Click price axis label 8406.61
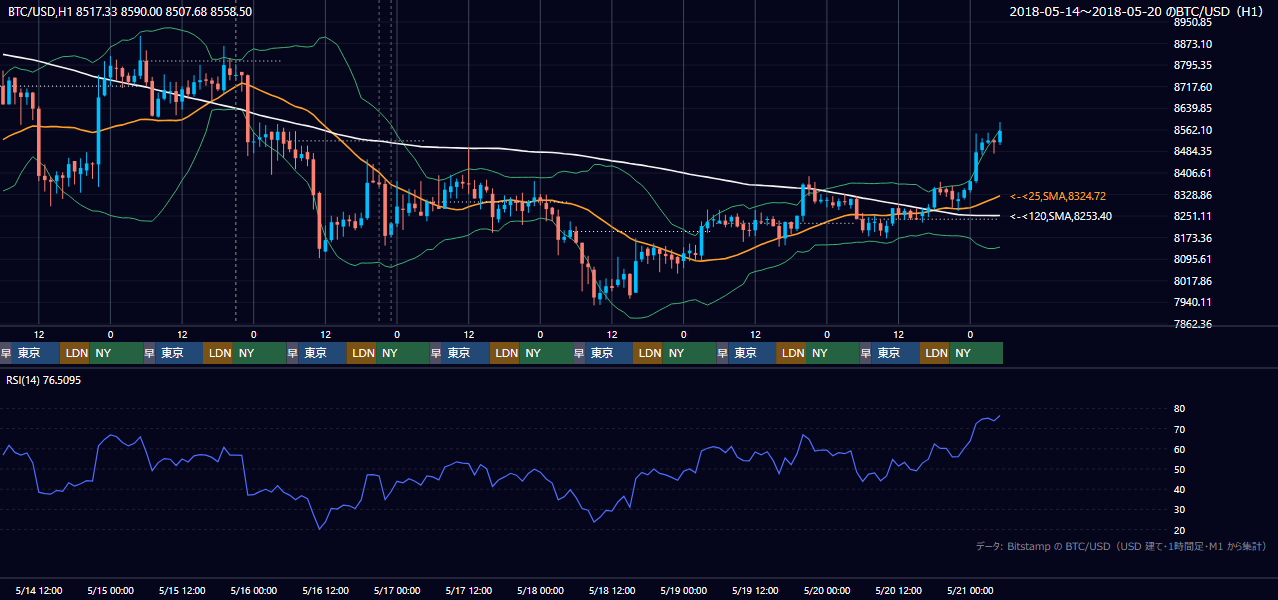This screenshot has width=1278, height=600. click(x=1193, y=173)
